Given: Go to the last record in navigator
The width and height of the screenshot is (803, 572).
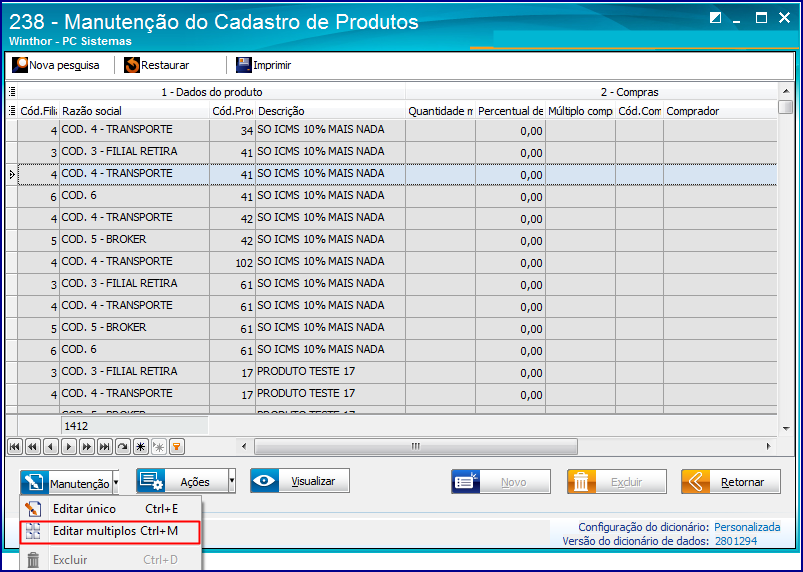Looking at the screenshot, I should 104,447.
